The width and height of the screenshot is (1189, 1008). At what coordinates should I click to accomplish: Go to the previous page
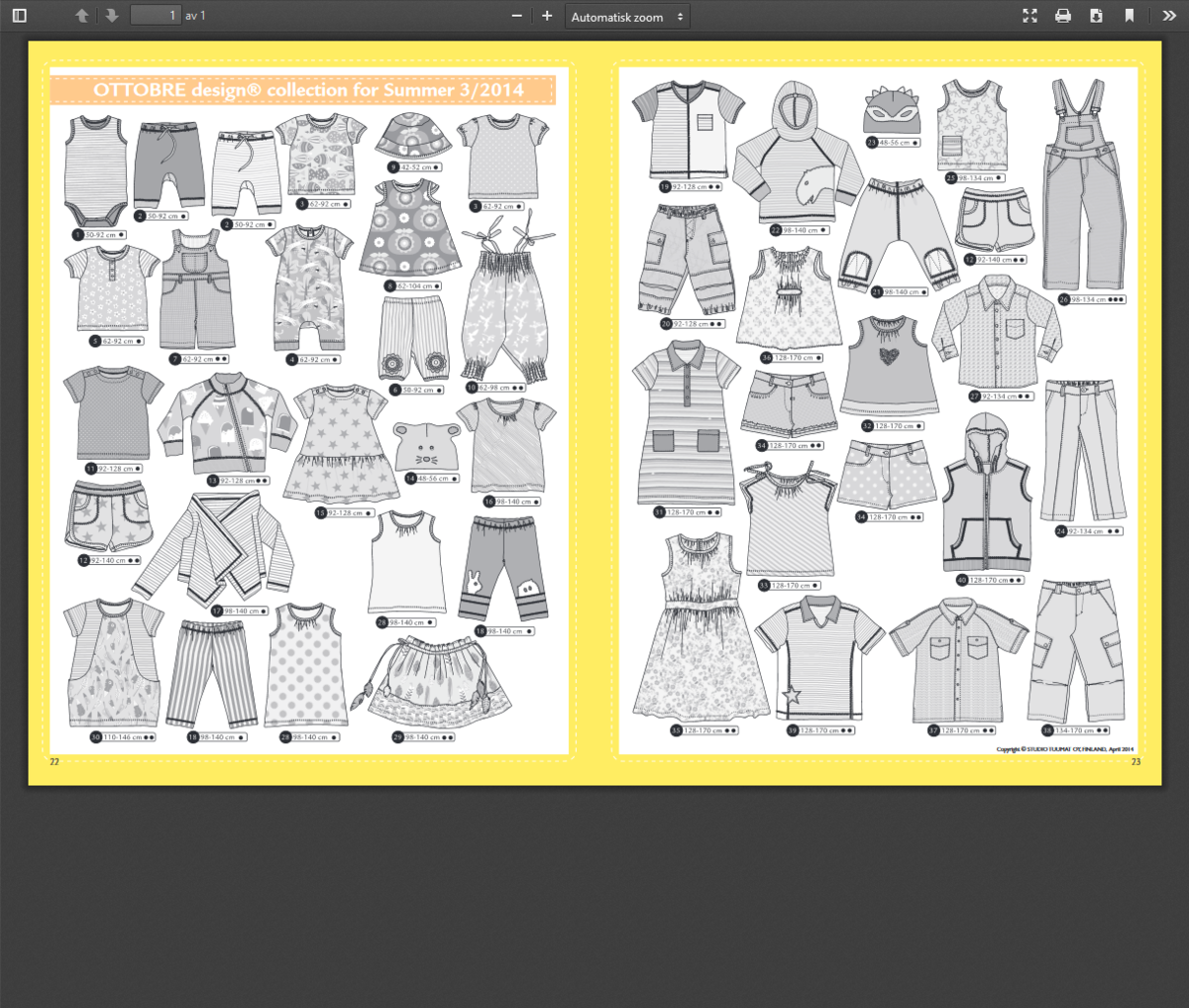tap(82, 16)
